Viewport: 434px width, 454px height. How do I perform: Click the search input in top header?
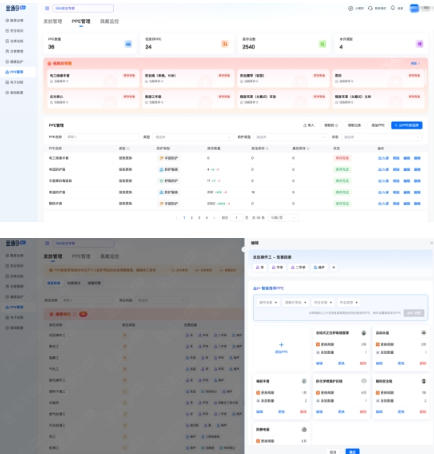pos(83,8)
